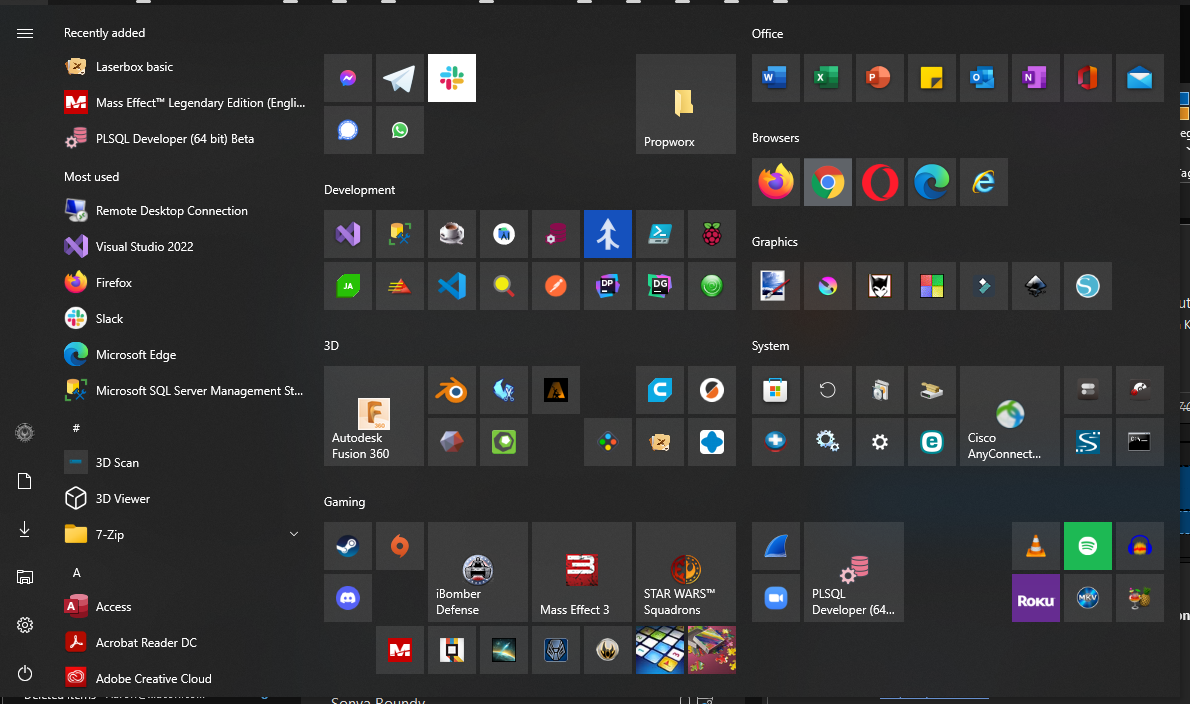Open the PLSQL Developer tile
1190x704 pixels.
(x=853, y=572)
